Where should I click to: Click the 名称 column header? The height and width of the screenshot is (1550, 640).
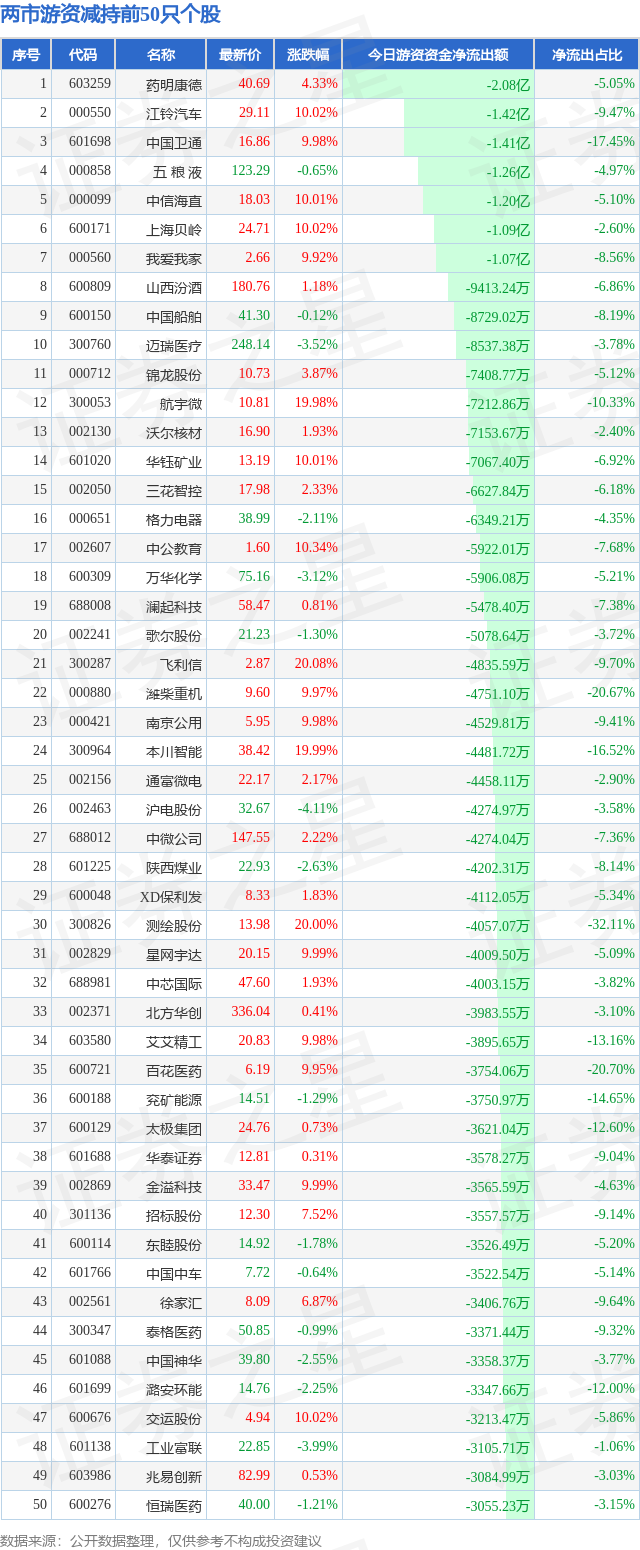pos(160,55)
